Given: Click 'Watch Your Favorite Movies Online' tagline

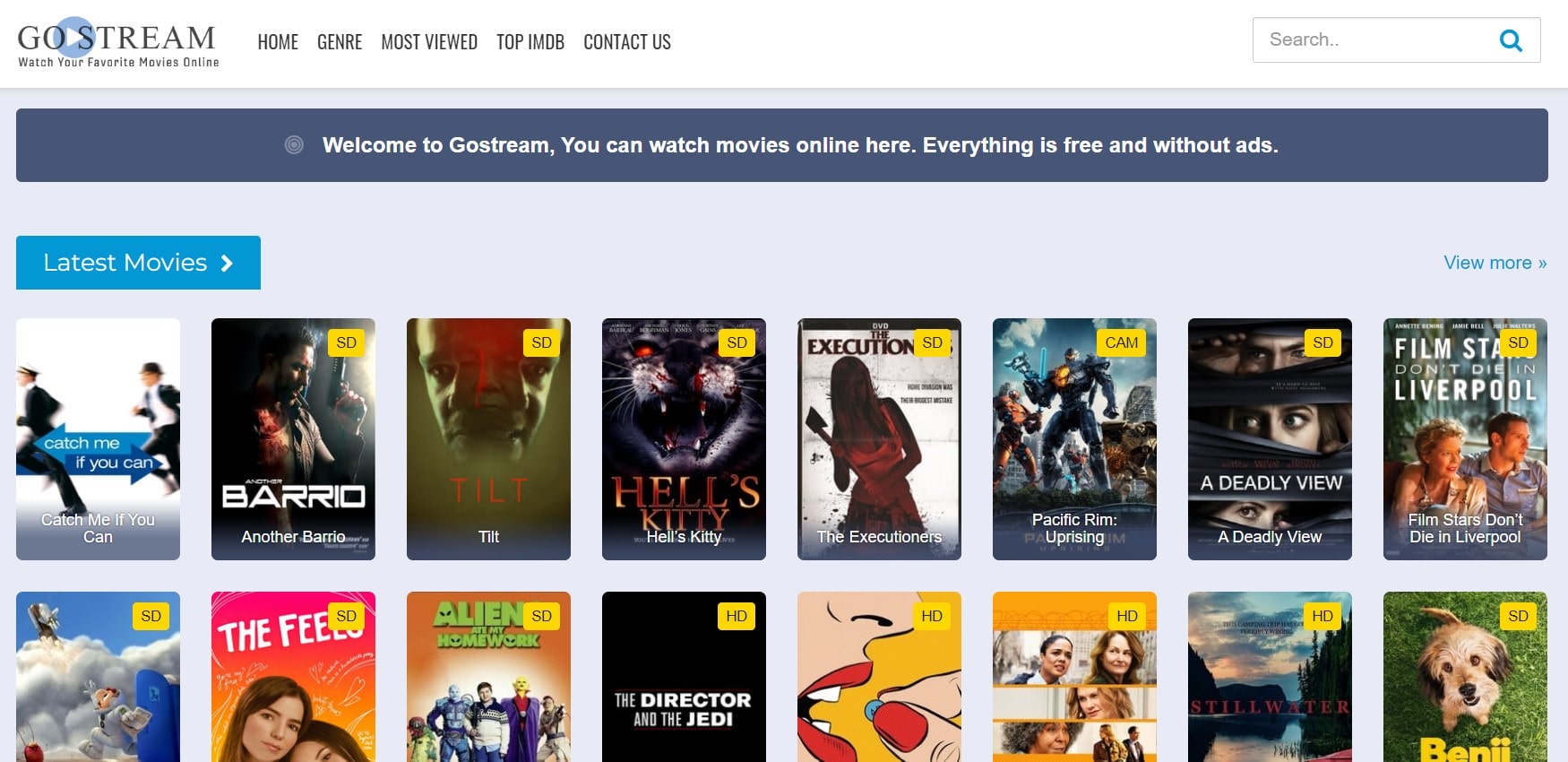Looking at the screenshot, I should (118, 62).
